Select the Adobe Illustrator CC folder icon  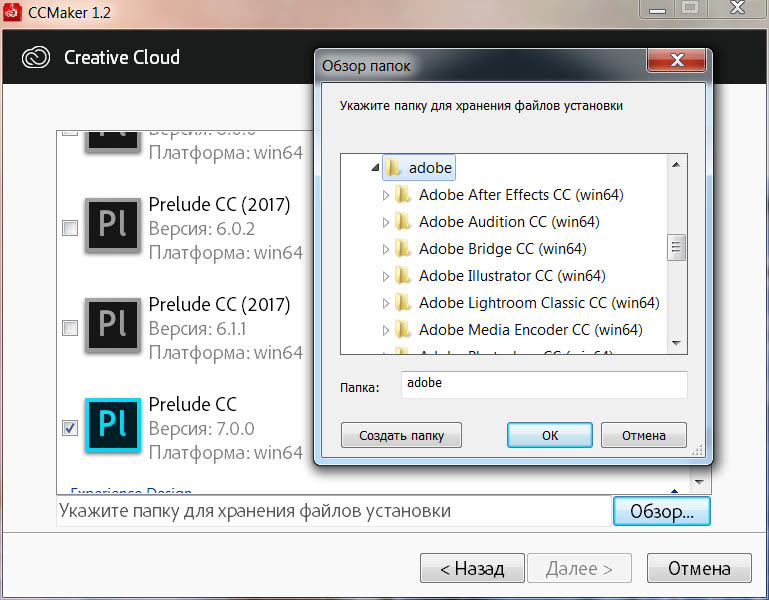point(402,276)
